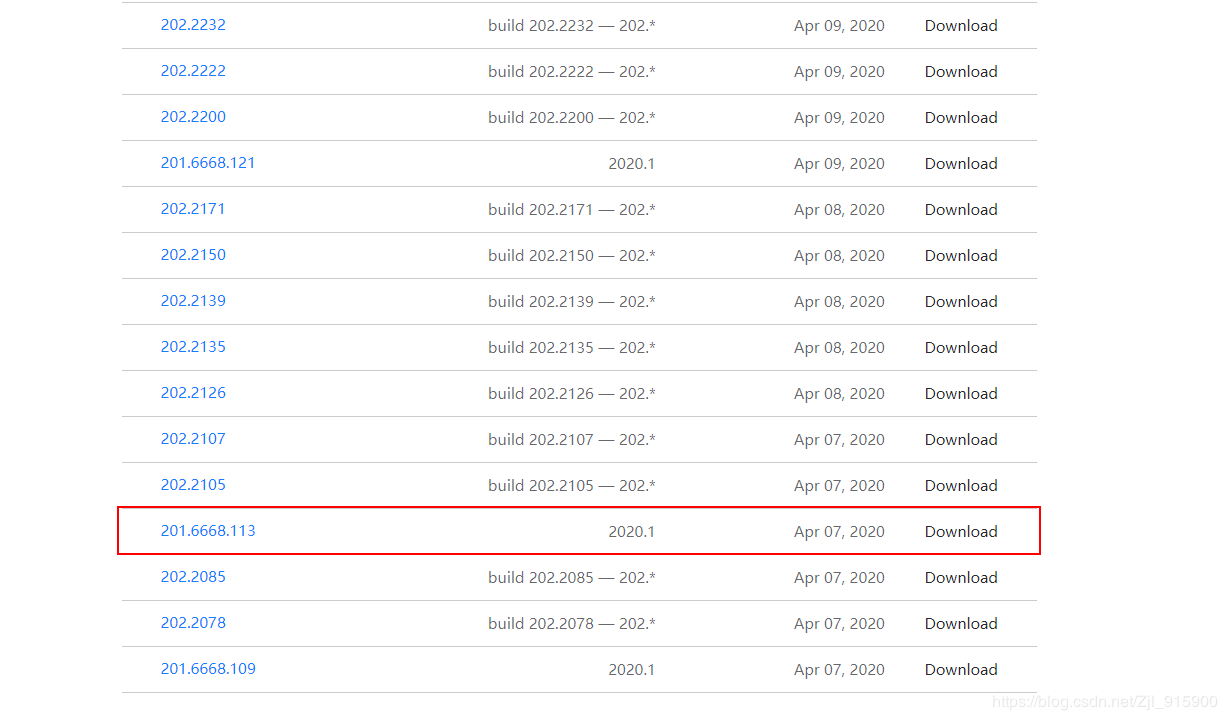The height and width of the screenshot is (720, 1227).
Task: Click Download for 201.6668.121
Action: click(960, 164)
